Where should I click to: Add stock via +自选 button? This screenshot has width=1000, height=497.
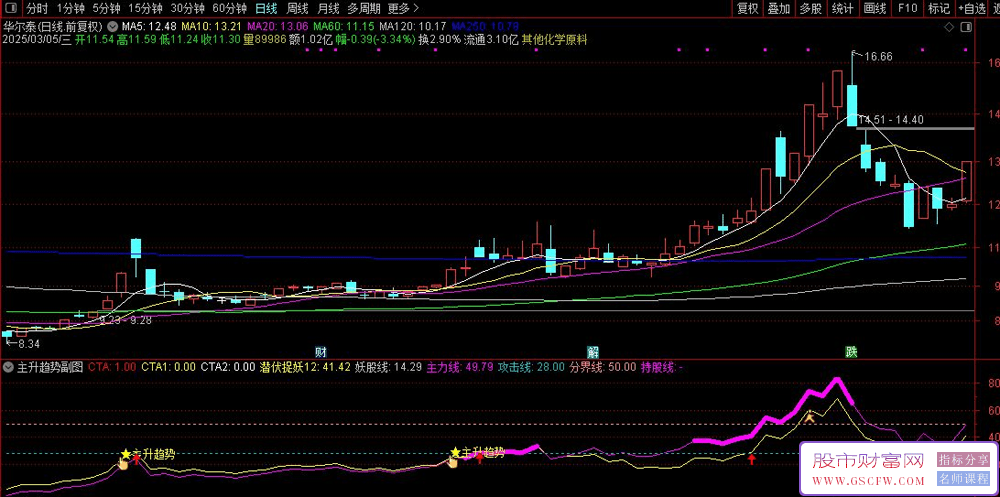pyautogui.click(x=971, y=8)
